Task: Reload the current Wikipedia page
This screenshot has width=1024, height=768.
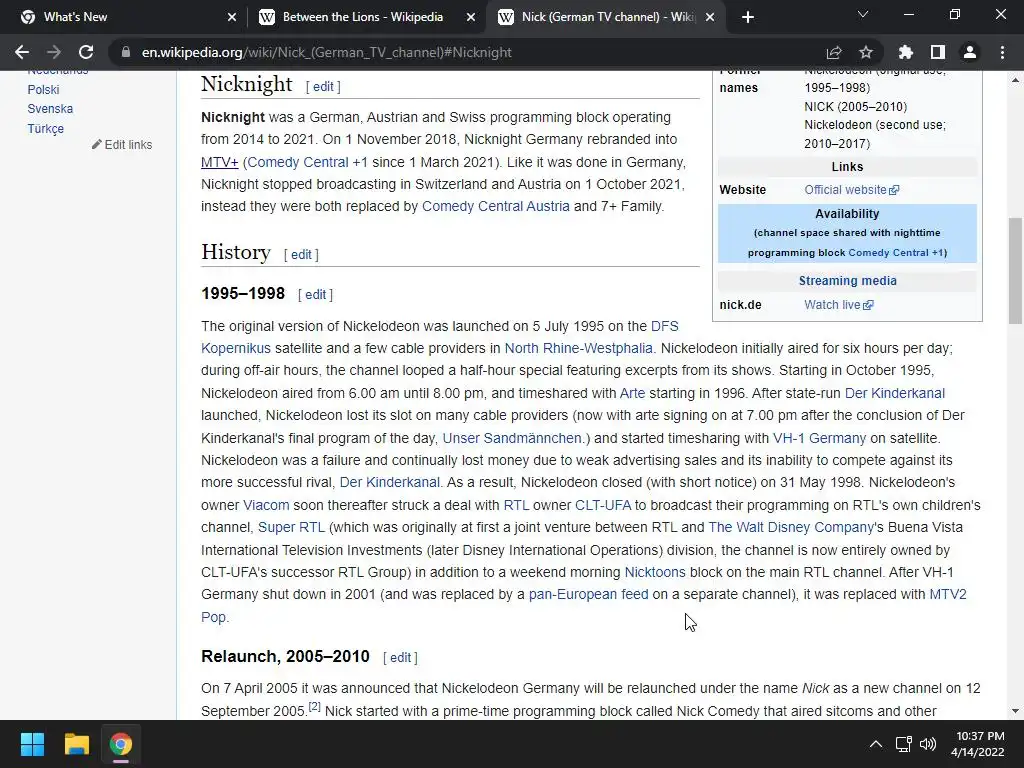Action: click(86, 52)
